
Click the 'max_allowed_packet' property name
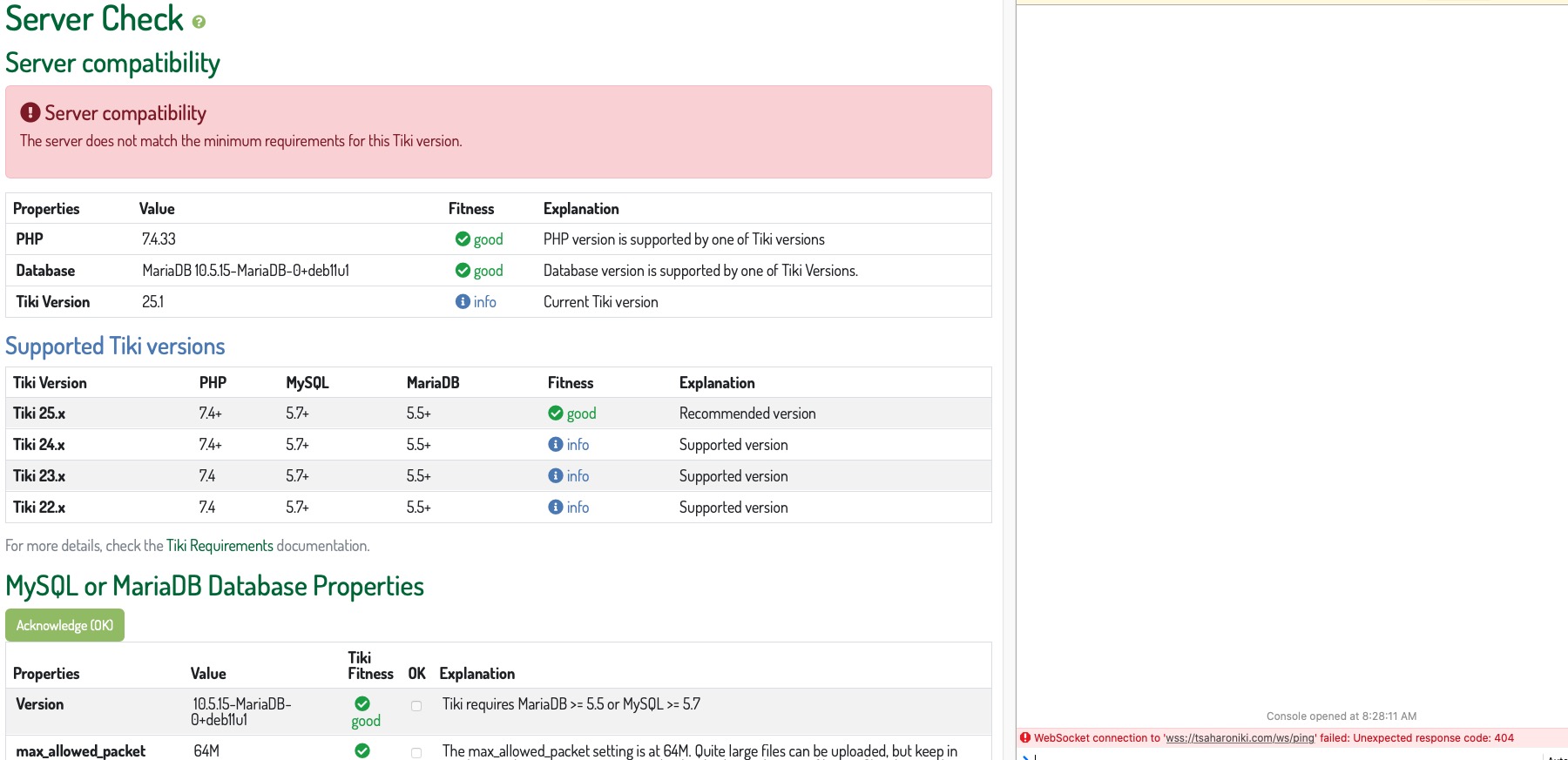point(80,751)
